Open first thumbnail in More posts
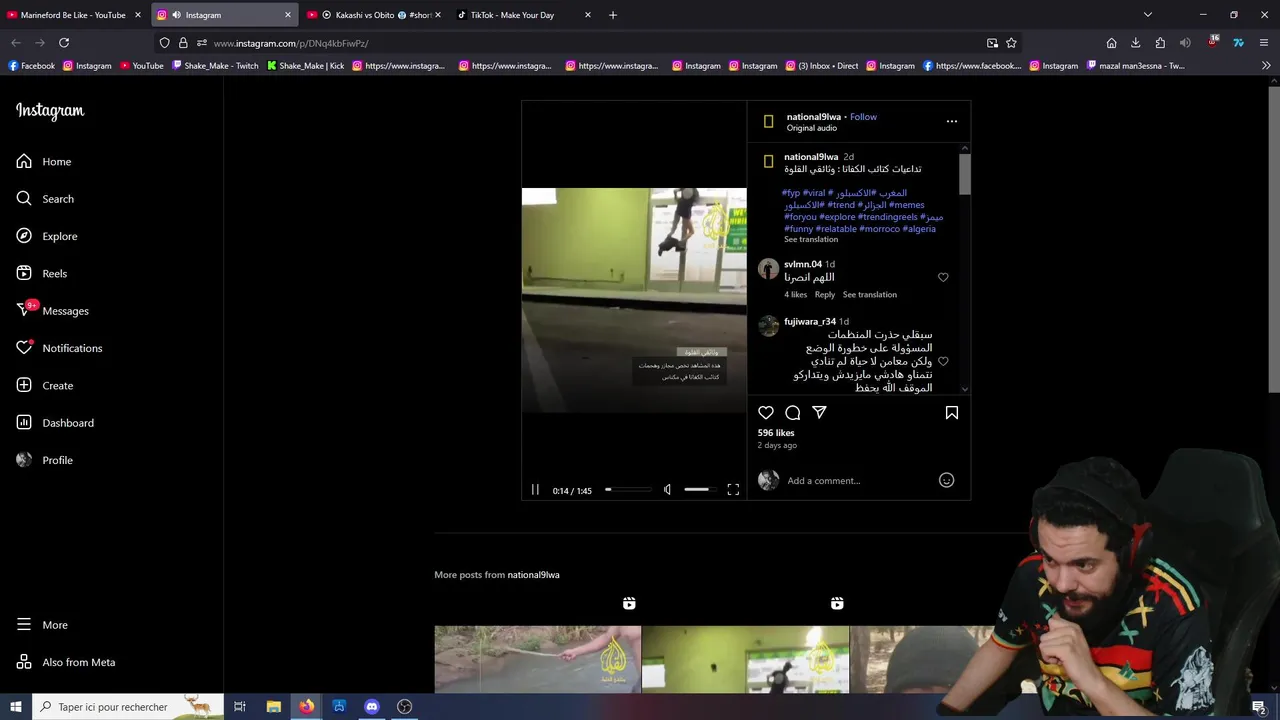The height and width of the screenshot is (720, 1280). click(537, 659)
